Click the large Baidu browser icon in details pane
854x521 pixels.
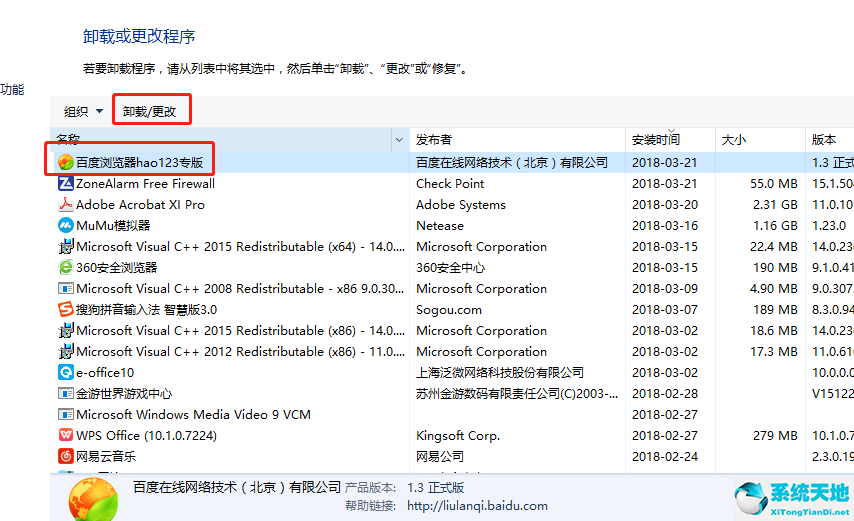coord(93,499)
